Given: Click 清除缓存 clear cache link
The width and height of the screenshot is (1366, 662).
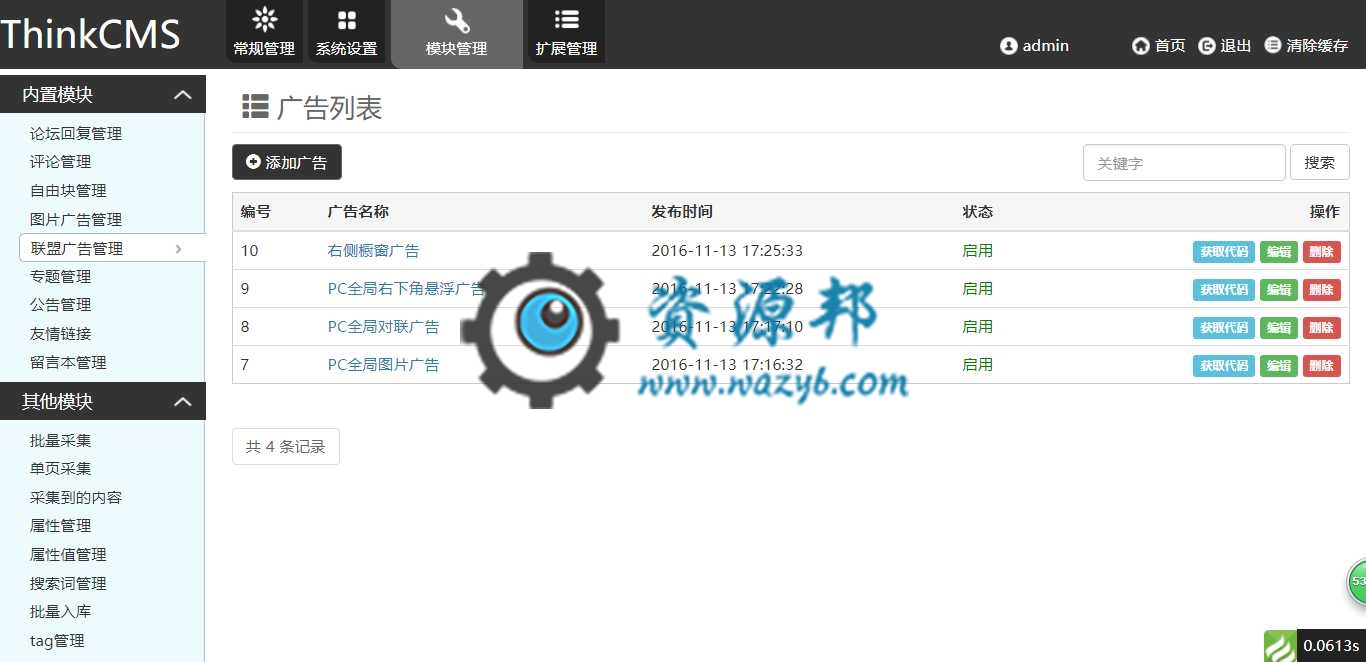Looking at the screenshot, I should pyautogui.click(x=1306, y=46).
